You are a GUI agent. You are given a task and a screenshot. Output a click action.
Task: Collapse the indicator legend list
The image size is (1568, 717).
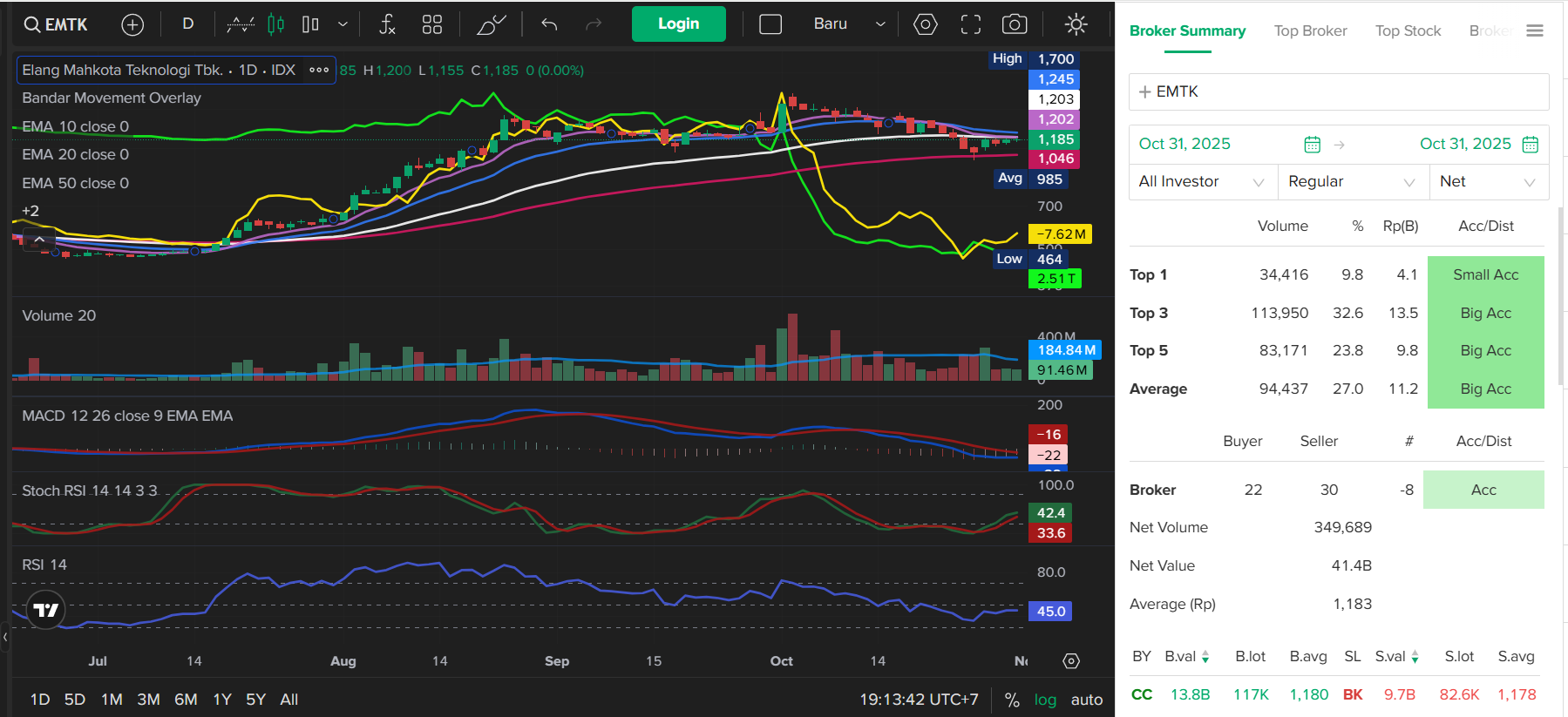coord(39,240)
